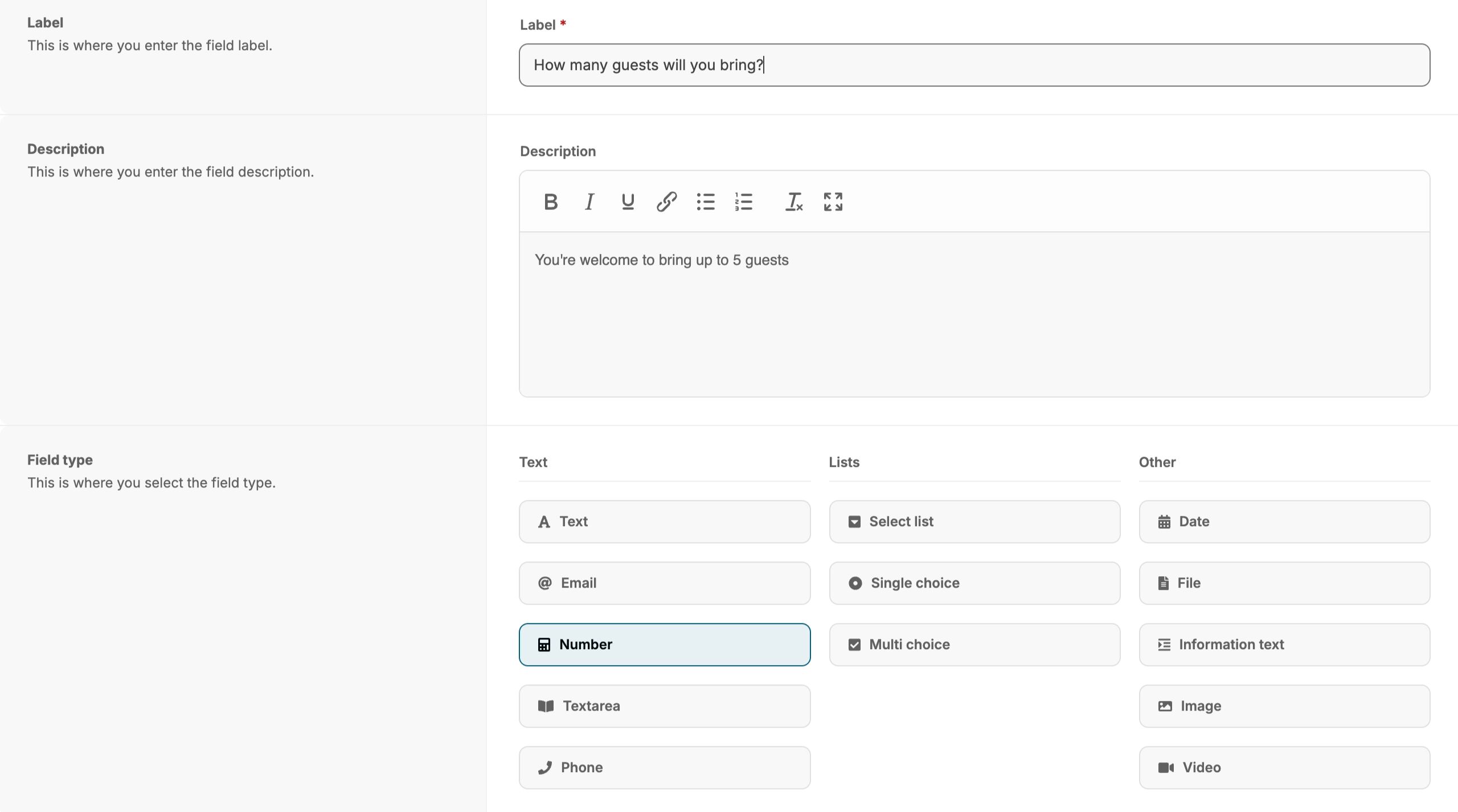This screenshot has width=1458, height=812.
Task: Clear text formatting with Tx icon
Action: point(794,202)
